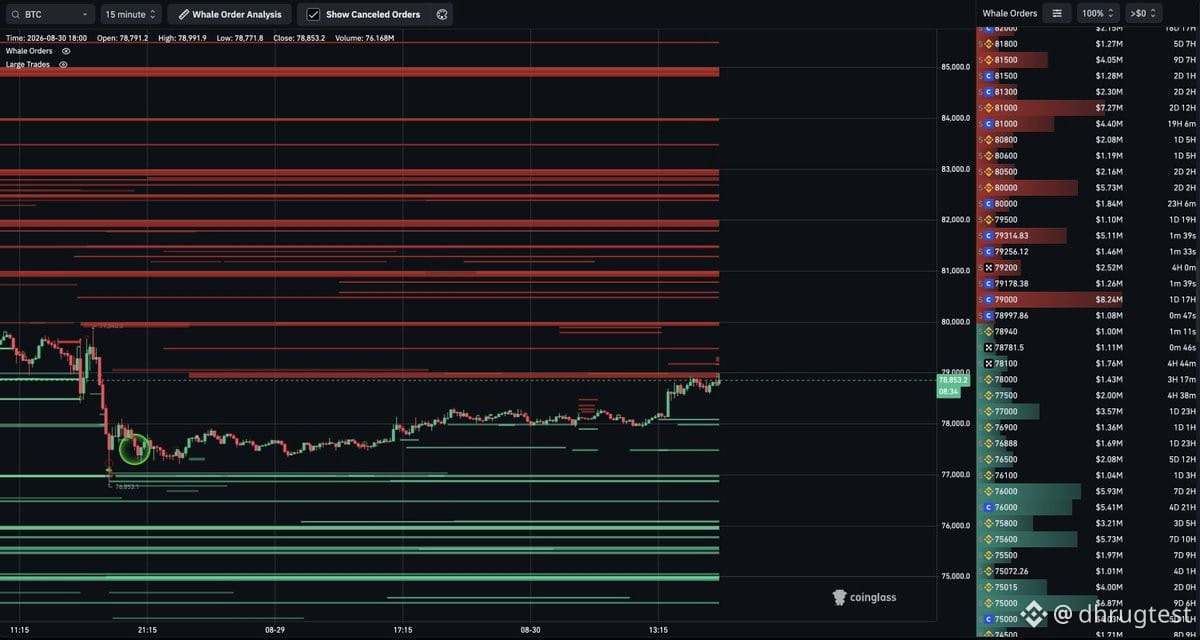Click Coinbase icon on the $4.40M 81000 row
The height and width of the screenshot is (640, 1200).
point(987,124)
